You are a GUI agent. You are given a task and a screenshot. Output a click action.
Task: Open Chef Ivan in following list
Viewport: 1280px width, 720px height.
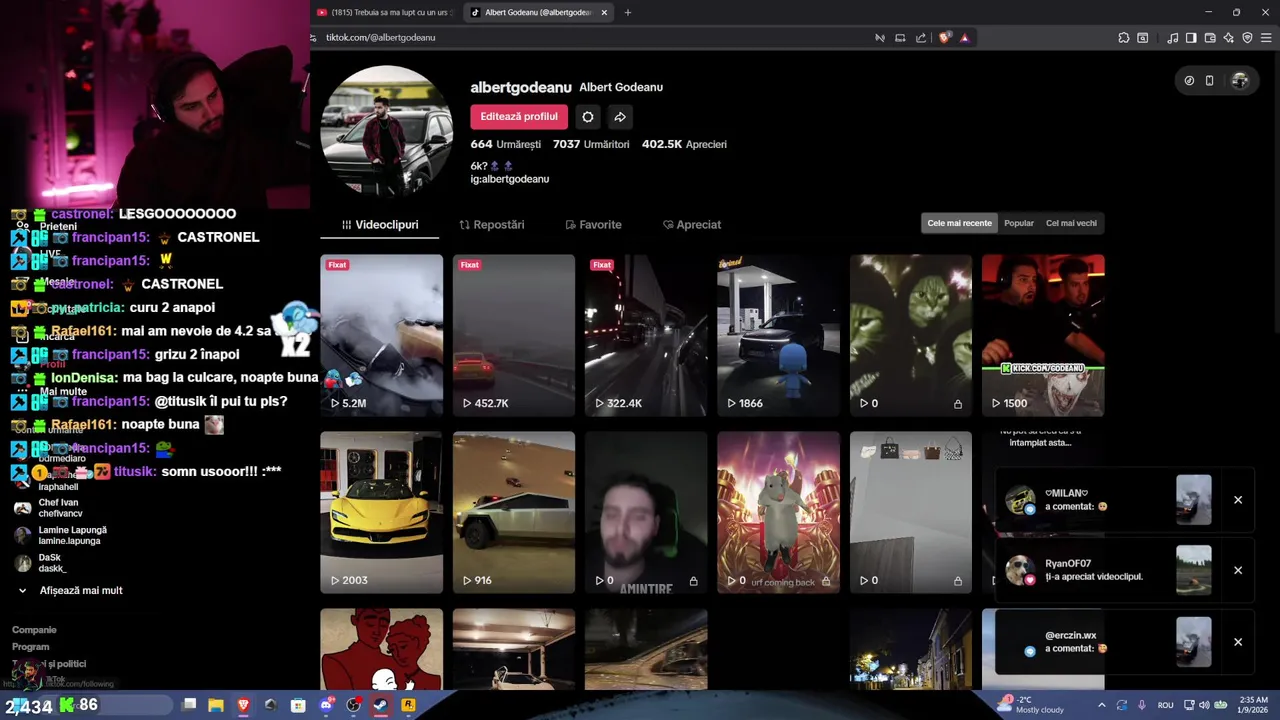pyautogui.click(x=60, y=508)
